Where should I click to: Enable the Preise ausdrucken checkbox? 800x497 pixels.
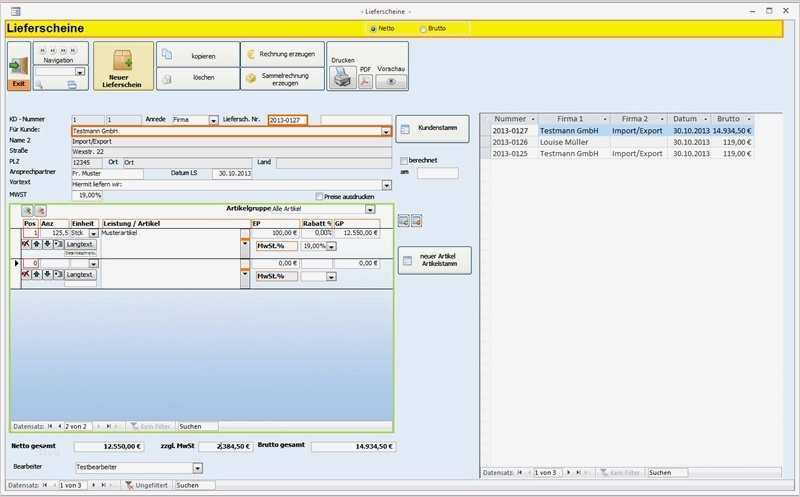320,196
